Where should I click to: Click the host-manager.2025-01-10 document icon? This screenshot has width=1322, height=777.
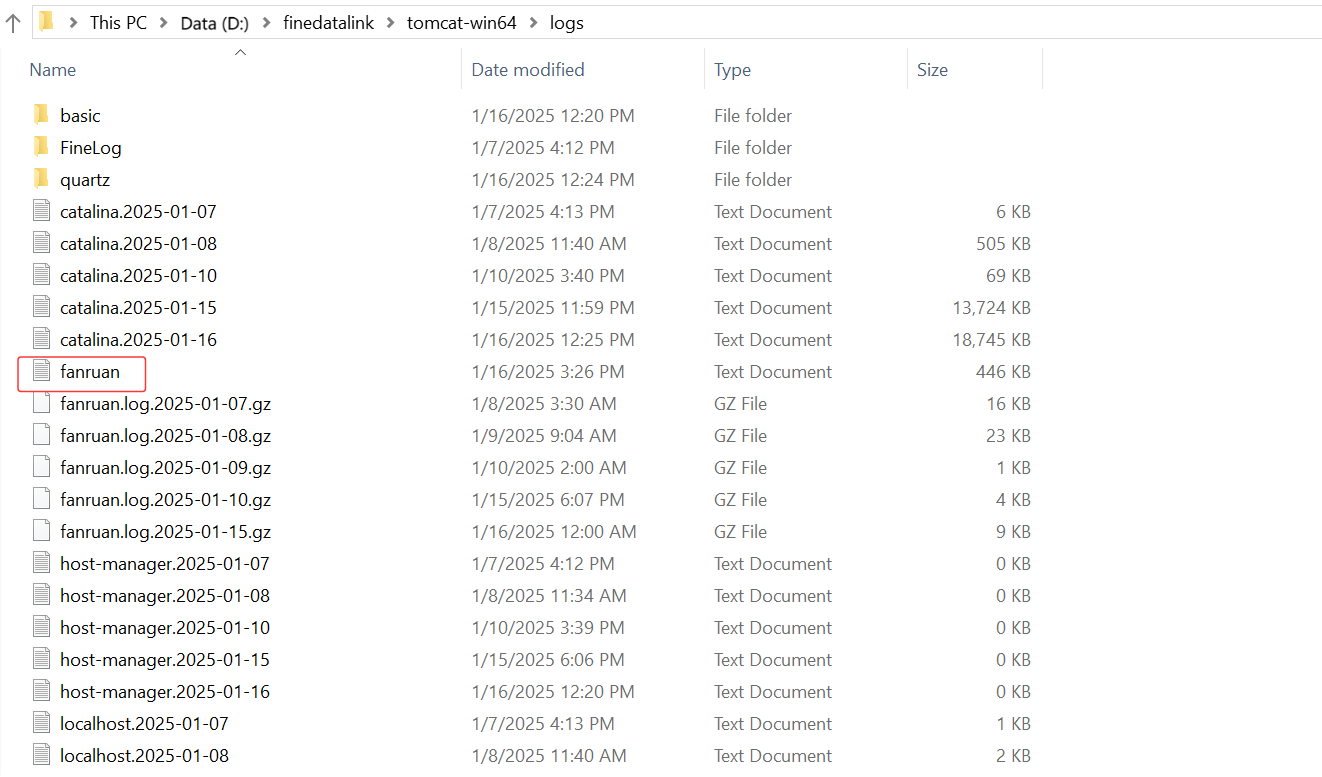click(41, 627)
